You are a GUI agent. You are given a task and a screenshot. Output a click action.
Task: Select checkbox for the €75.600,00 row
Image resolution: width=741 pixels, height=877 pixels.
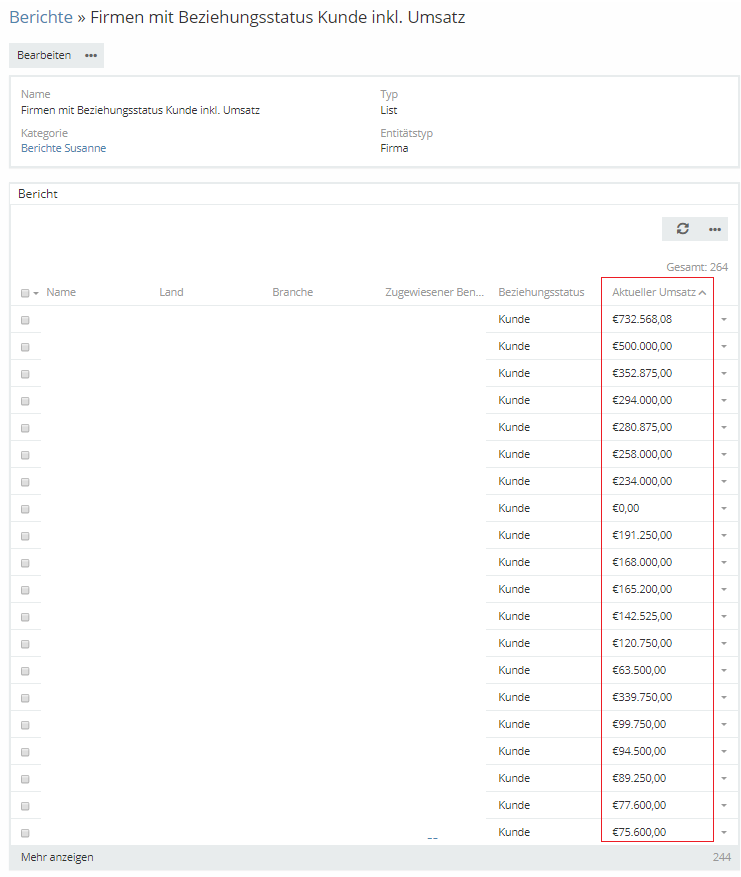click(25, 833)
